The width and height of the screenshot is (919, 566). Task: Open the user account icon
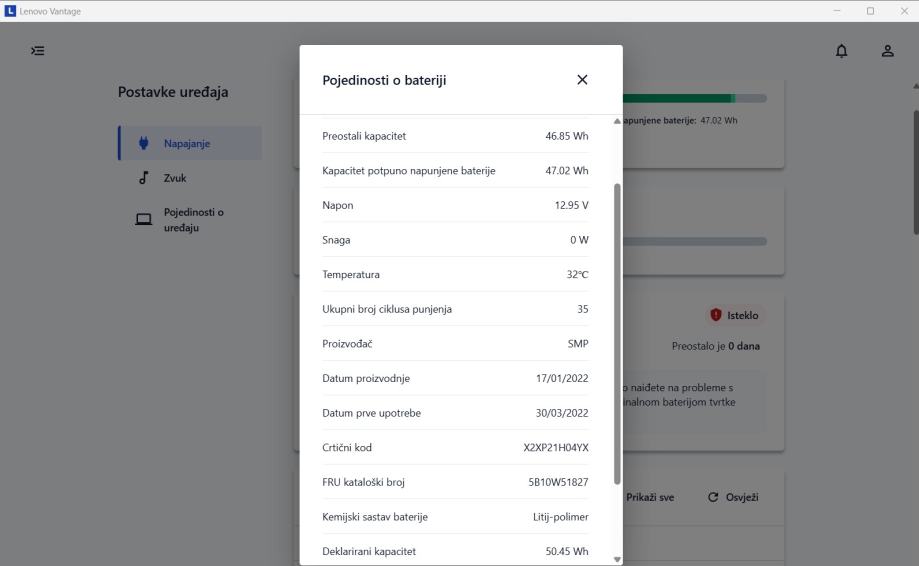click(x=887, y=51)
